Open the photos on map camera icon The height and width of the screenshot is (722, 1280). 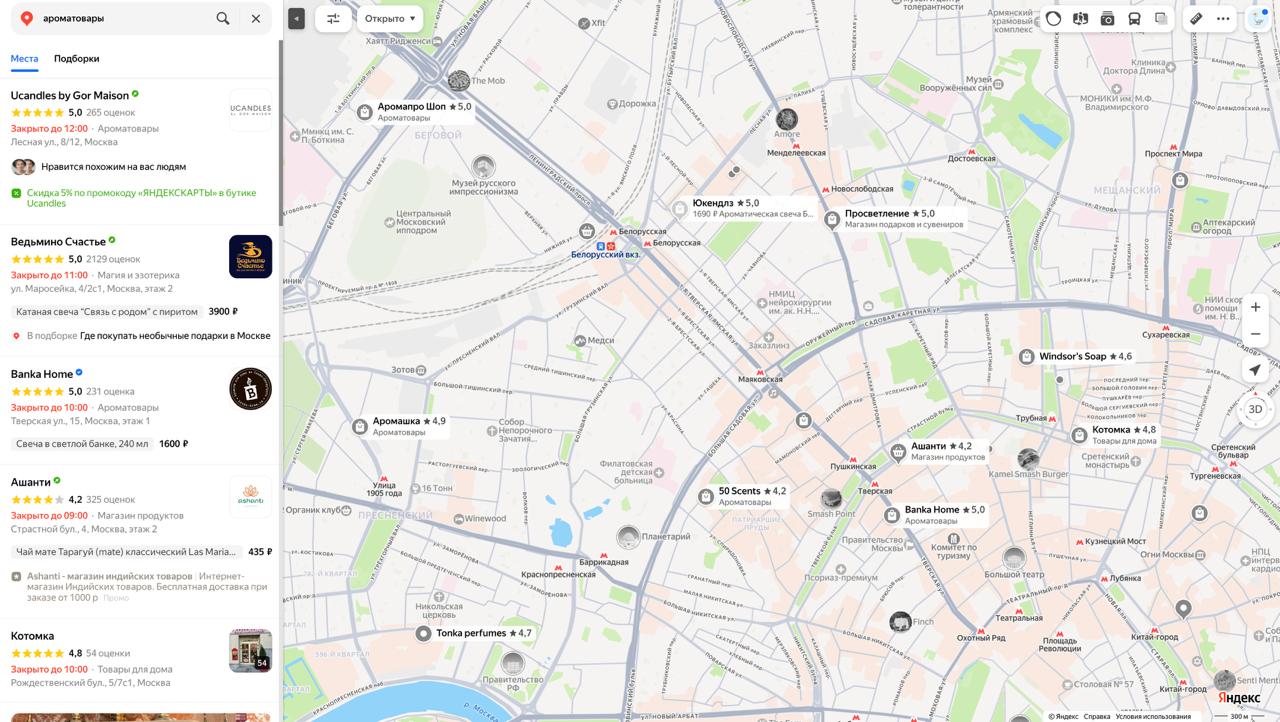1107,18
